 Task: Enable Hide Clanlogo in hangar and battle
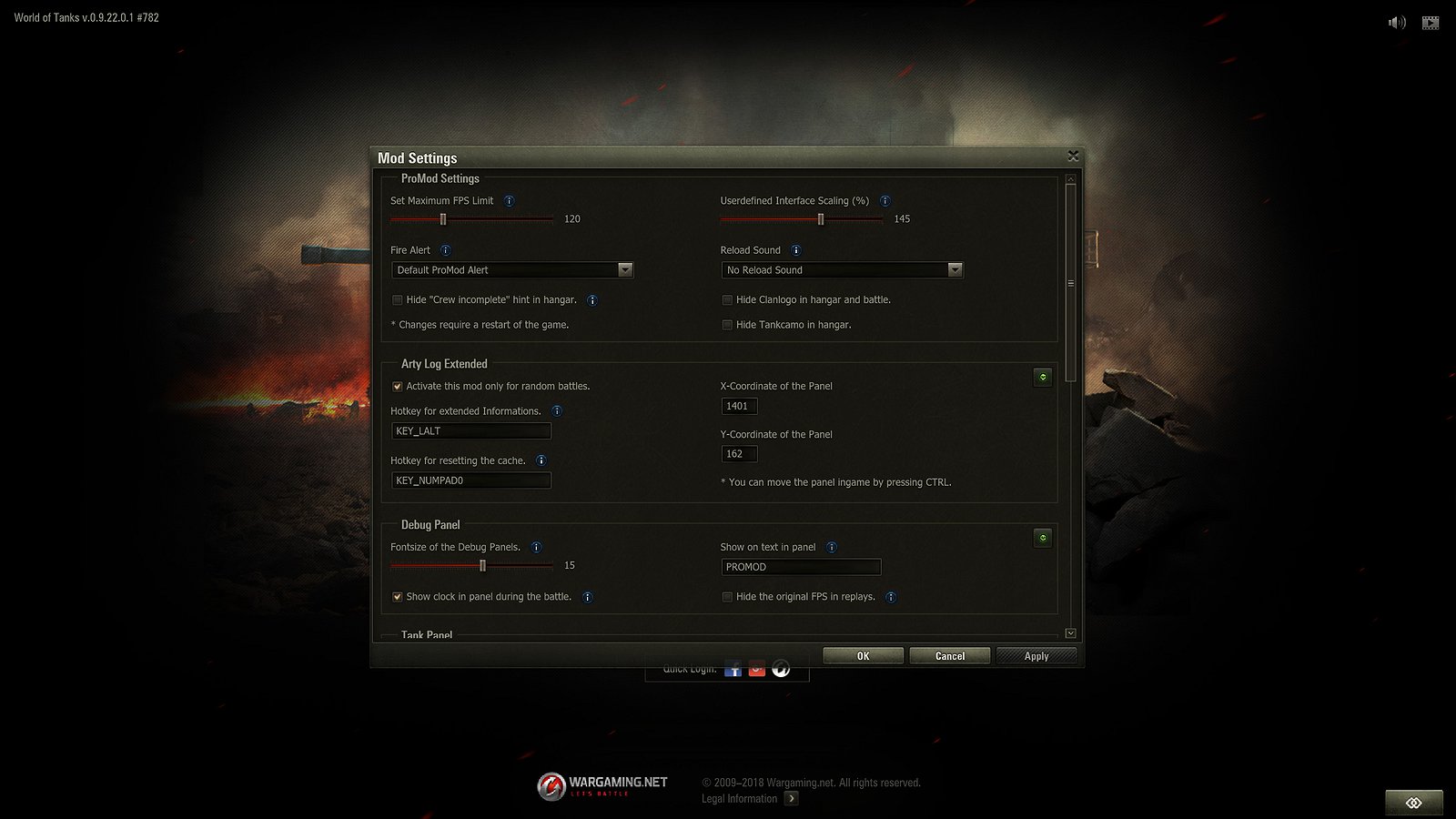(727, 300)
